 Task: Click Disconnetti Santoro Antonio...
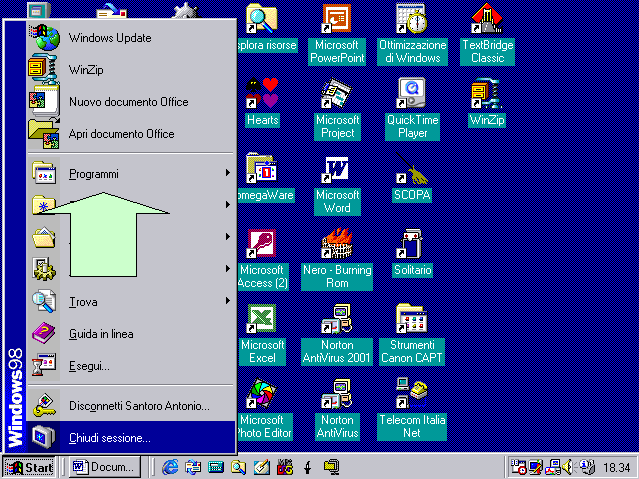tap(131, 406)
